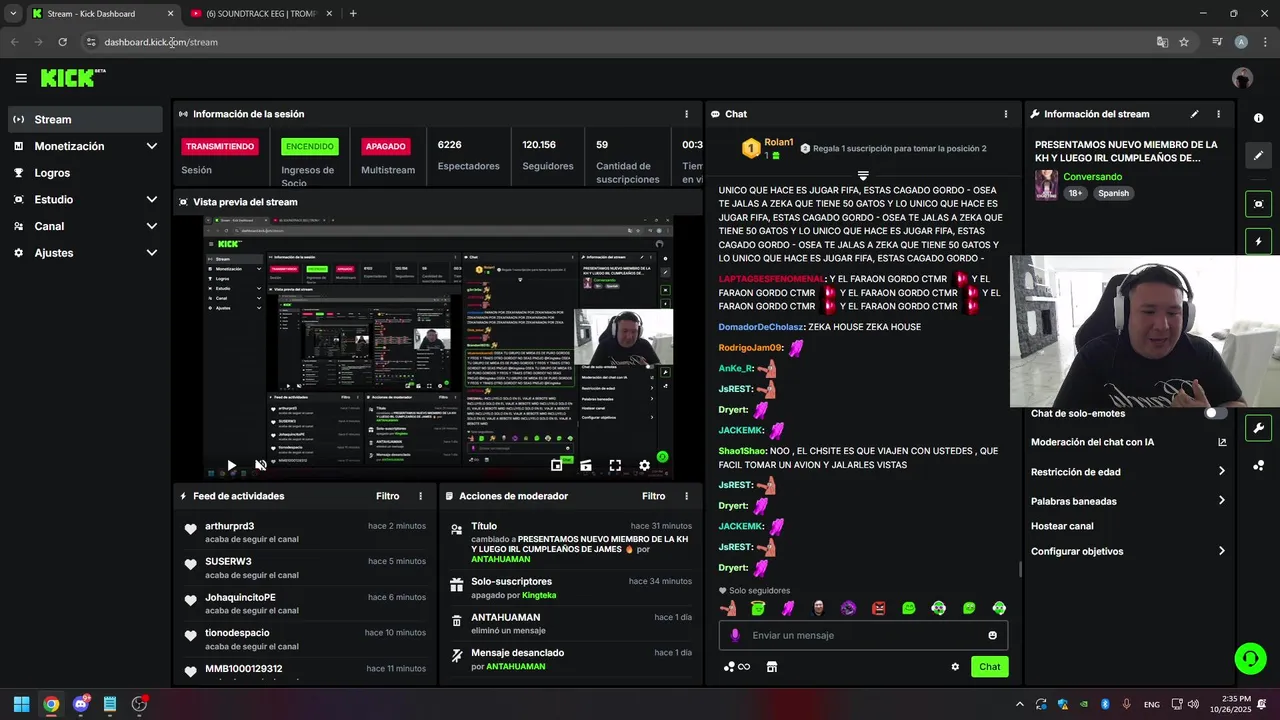Open Acciones de moderador three-dot menu
Viewport: 1280px width, 720px height.
point(686,496)
